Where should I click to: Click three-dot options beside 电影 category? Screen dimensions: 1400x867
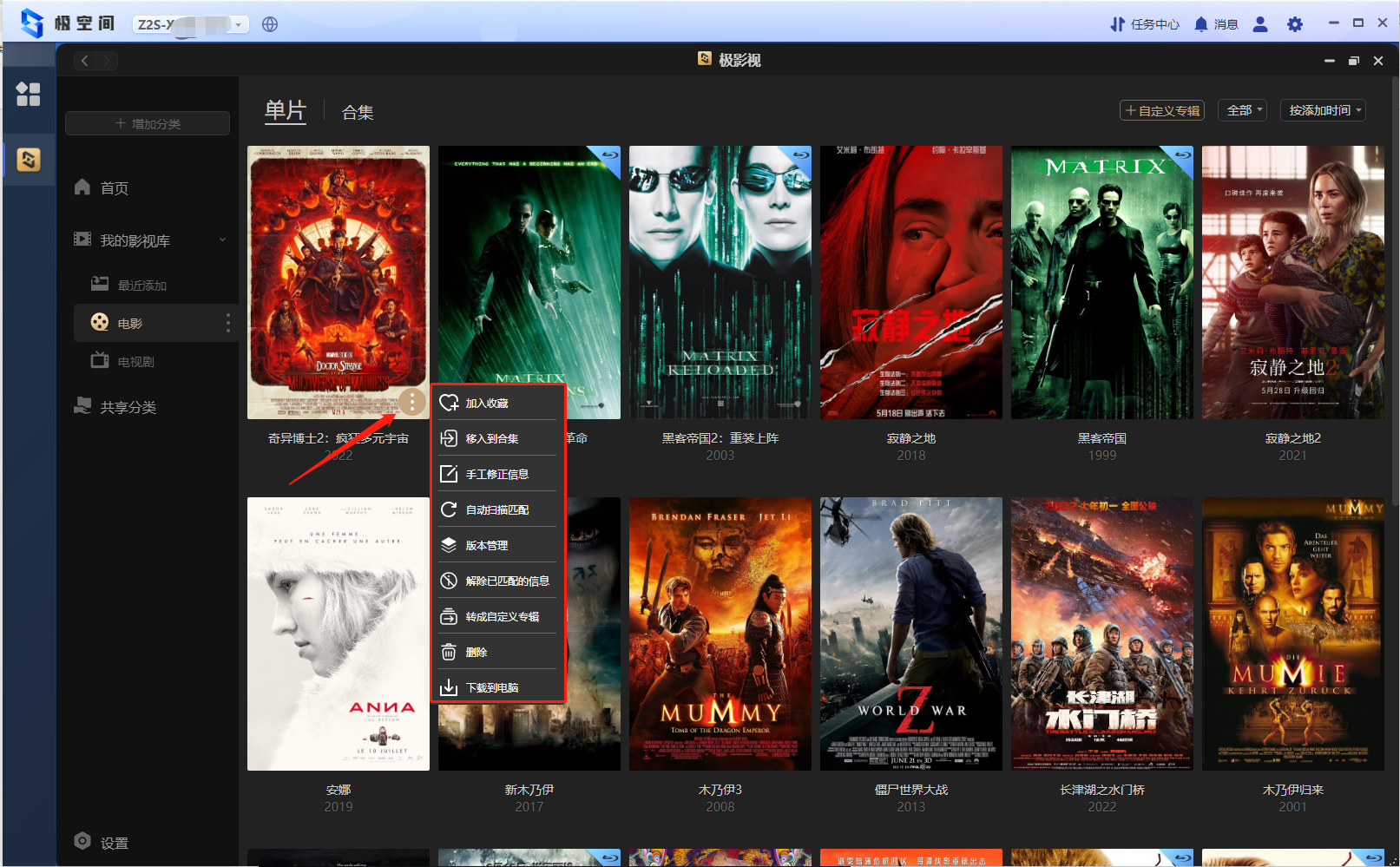pos(228,323)
